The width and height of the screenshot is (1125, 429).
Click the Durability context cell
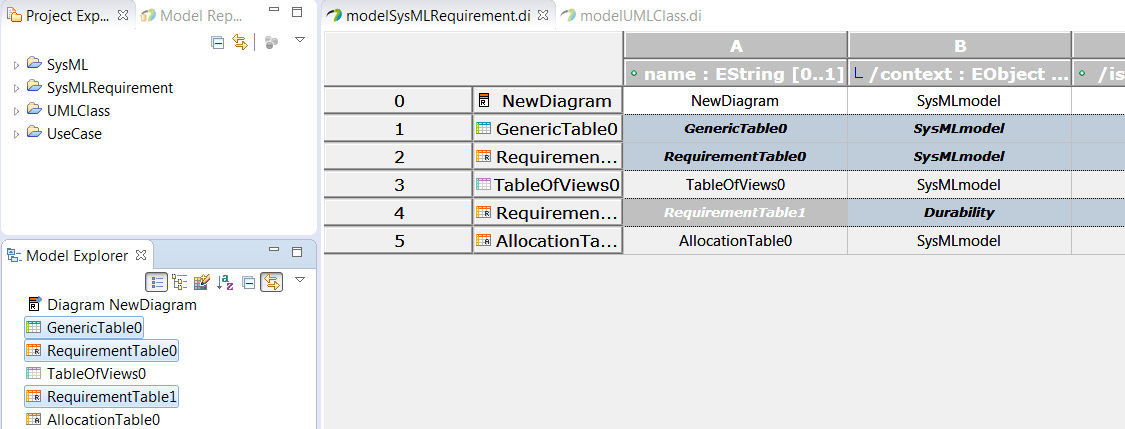(x=959, y=212)
